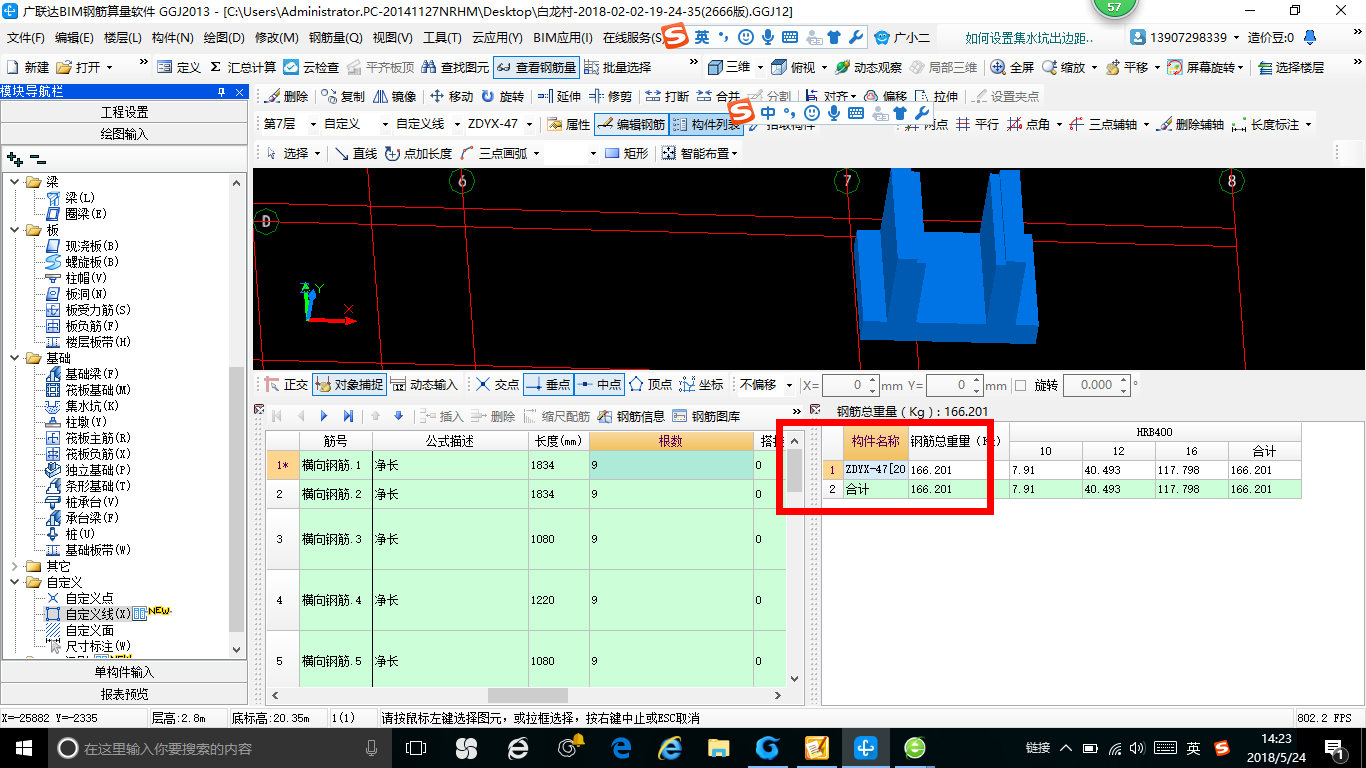
Task: Toggle 中点 midpoint snap
Action: pos(599,384)
